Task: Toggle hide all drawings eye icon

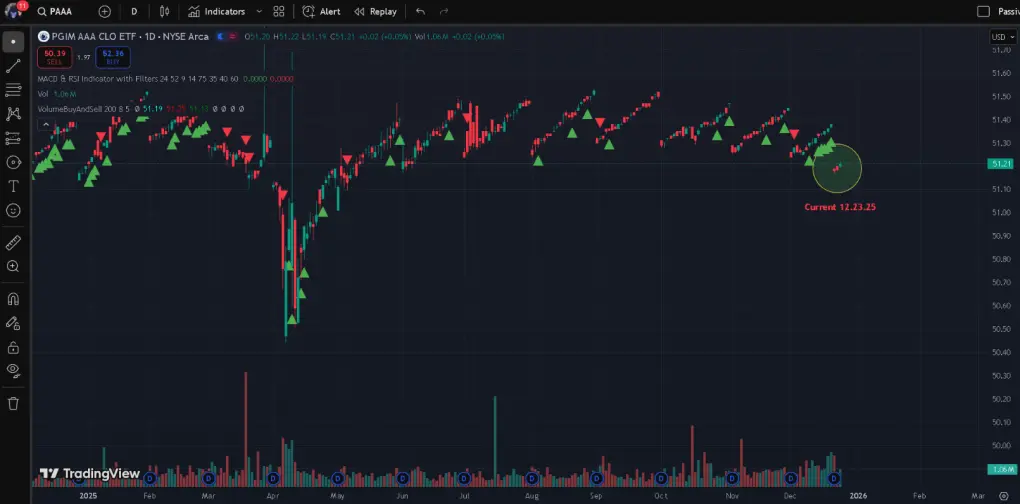Action: [13, 371]
